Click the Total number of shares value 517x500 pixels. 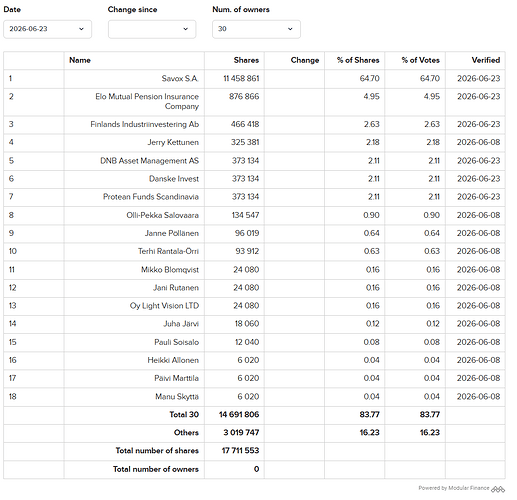click(x=240, y=451)
